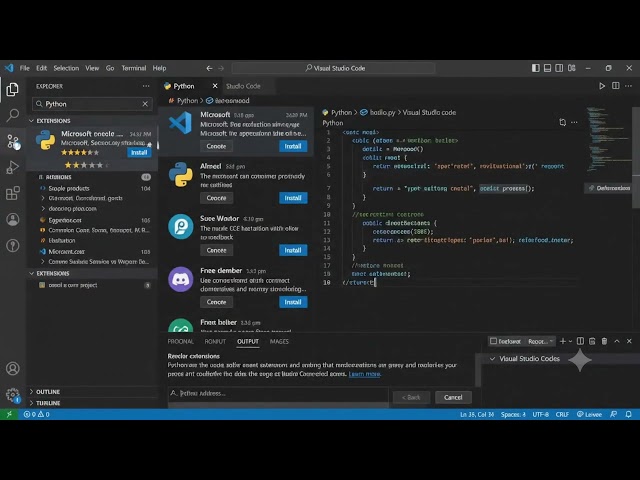
Task: Close the bottom panel with its X icon
Action: (629, 341)
